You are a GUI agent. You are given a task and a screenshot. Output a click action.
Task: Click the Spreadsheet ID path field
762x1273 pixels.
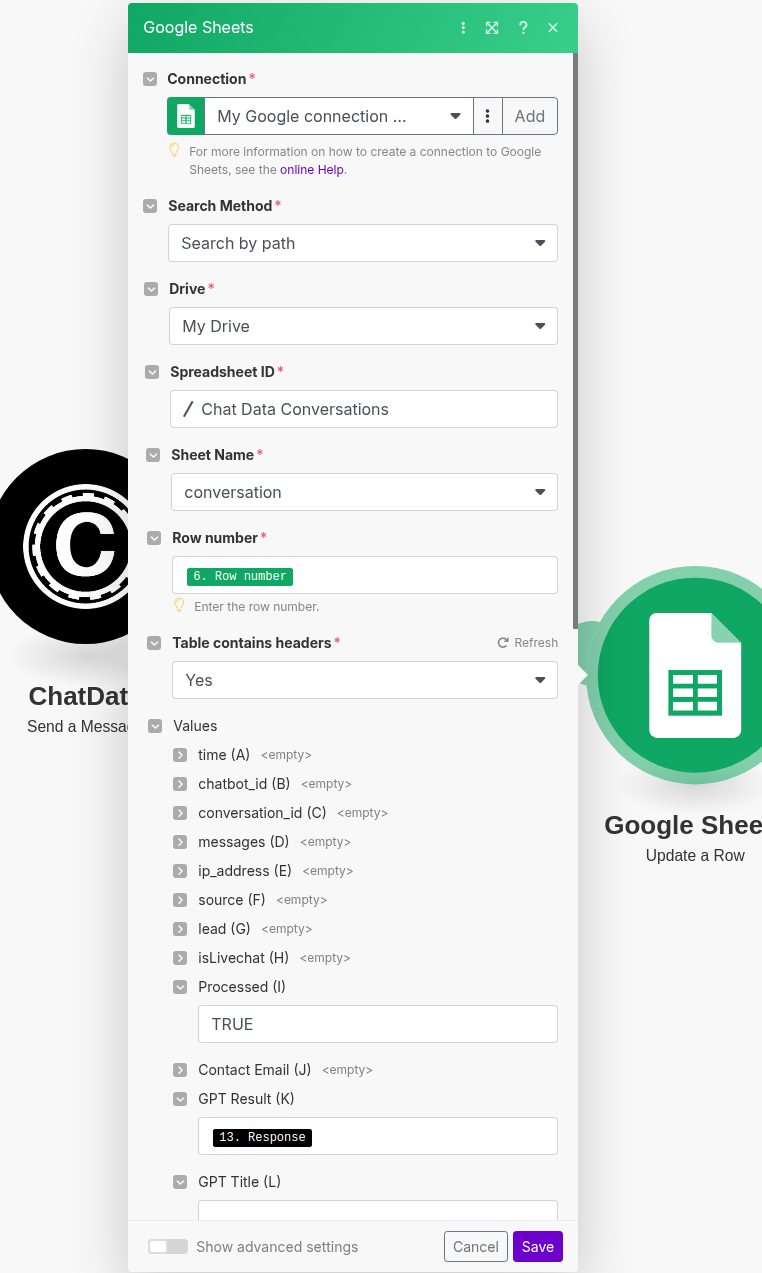click(364, 409)
